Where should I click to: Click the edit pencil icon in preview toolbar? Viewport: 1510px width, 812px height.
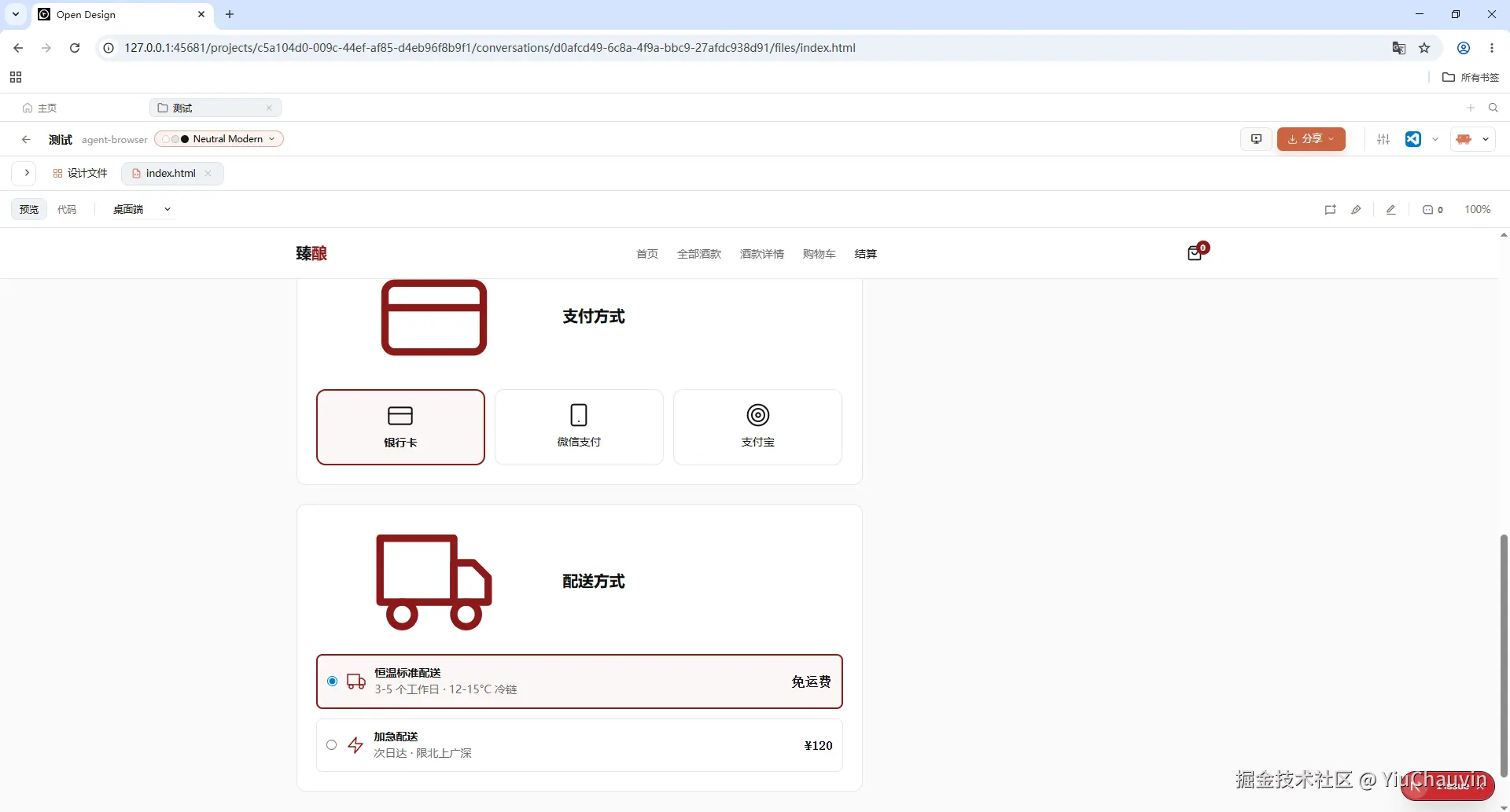click(x=1390, y=210)
